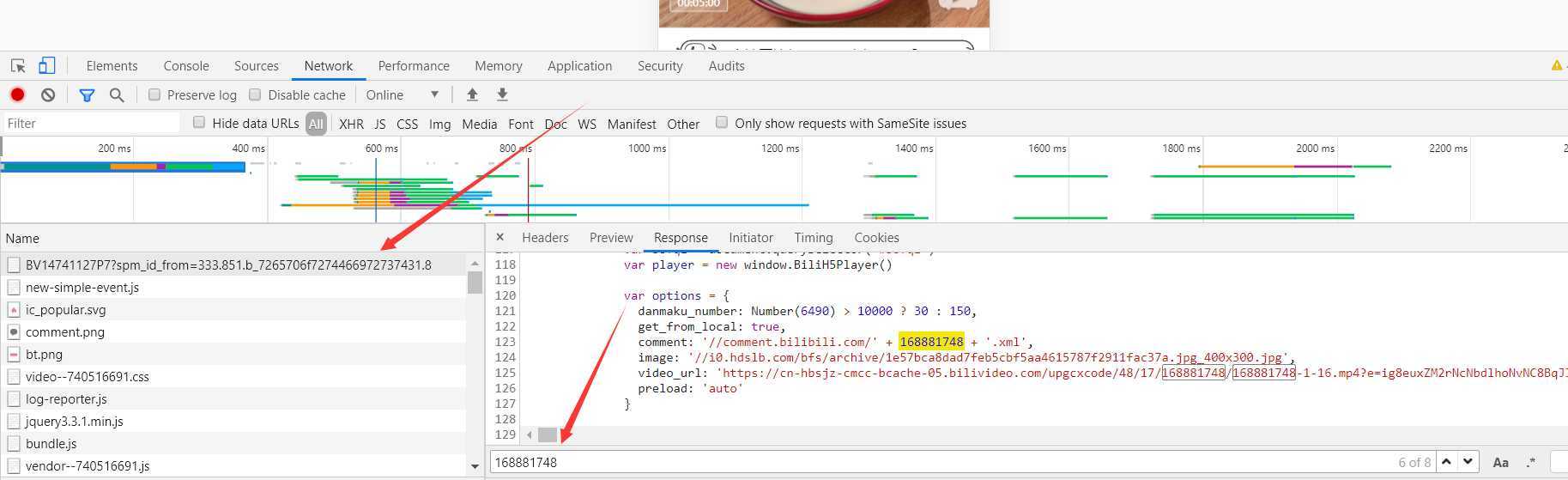Import a HAR file with upload arrow

coord(472,94)
